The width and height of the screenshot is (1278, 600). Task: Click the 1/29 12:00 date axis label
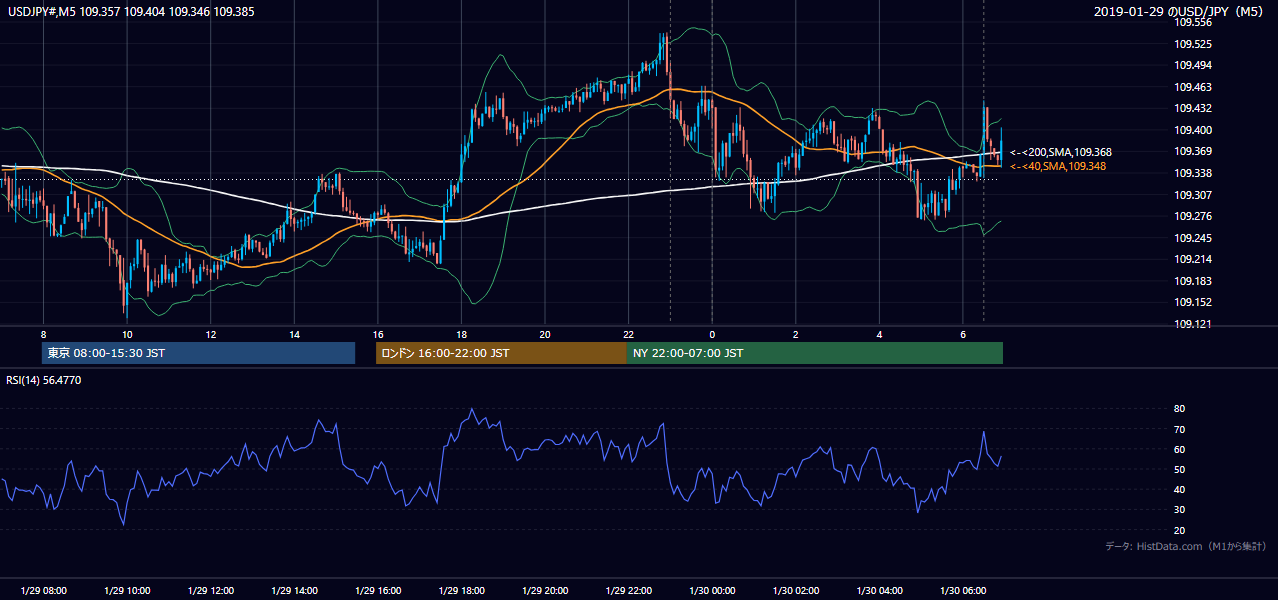[210, 590]
